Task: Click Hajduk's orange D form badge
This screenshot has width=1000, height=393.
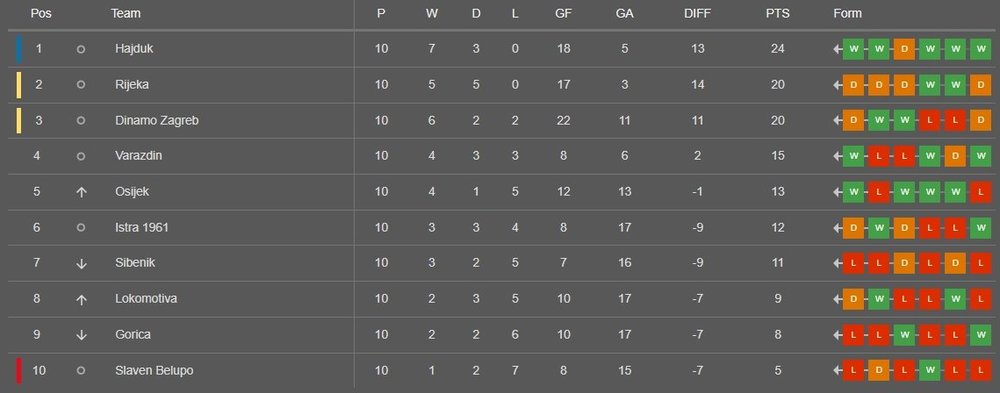Action: (904, 49)
